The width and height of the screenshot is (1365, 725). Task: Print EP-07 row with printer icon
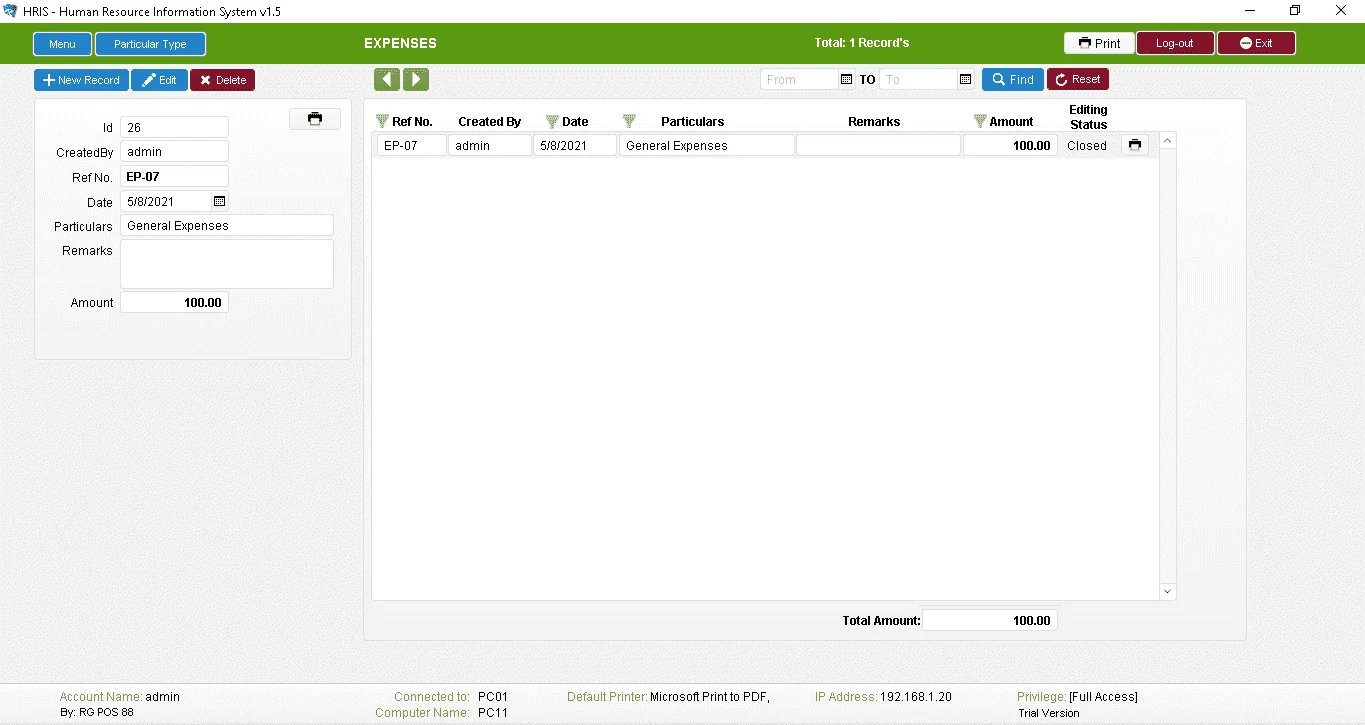tap(1135, 145)
